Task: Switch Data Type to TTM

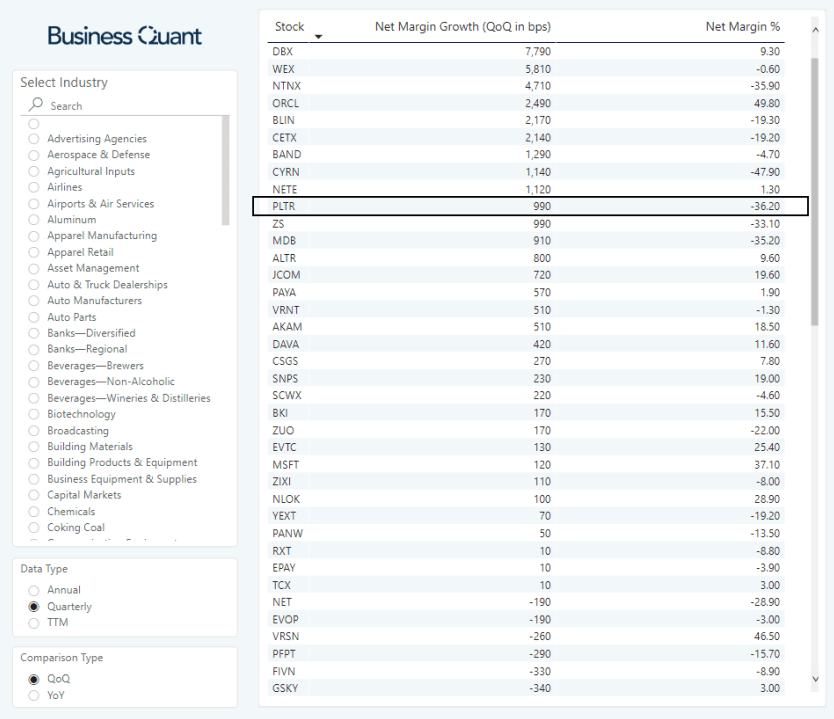Action: pos(34,623)
